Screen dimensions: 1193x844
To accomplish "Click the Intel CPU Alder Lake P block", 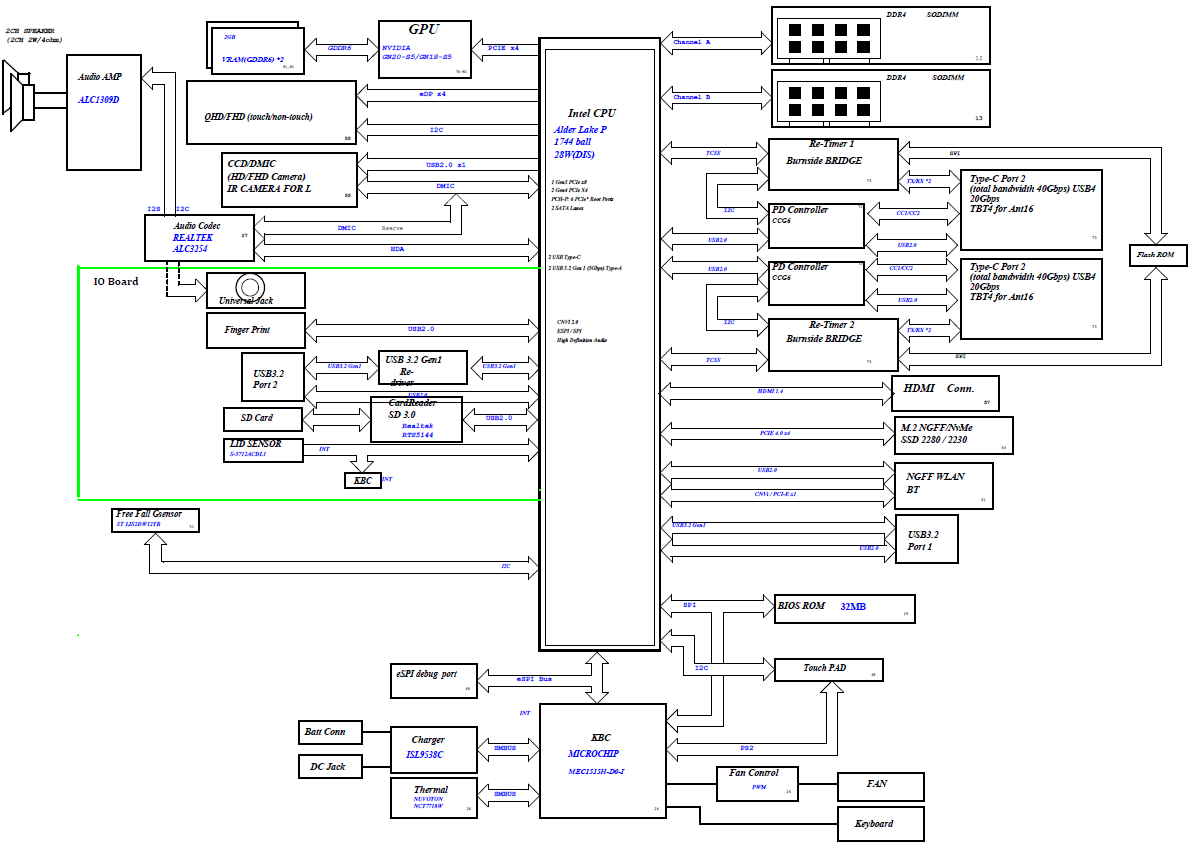I will point(599,340).
